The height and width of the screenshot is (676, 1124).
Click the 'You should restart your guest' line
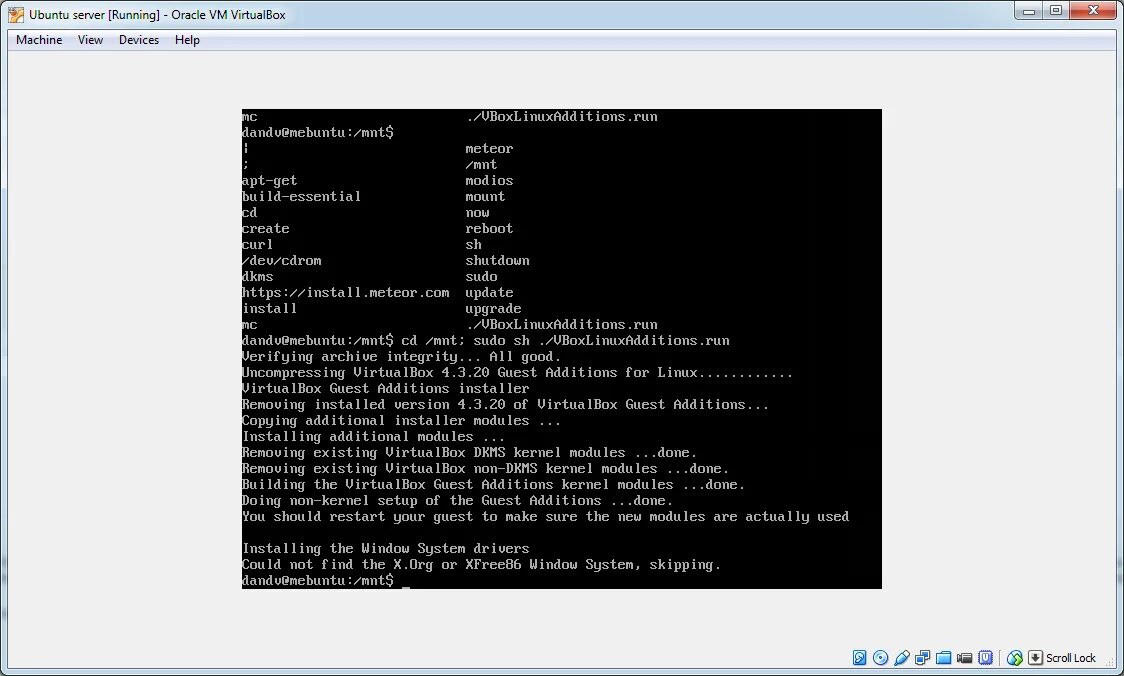tap(546, 517)
